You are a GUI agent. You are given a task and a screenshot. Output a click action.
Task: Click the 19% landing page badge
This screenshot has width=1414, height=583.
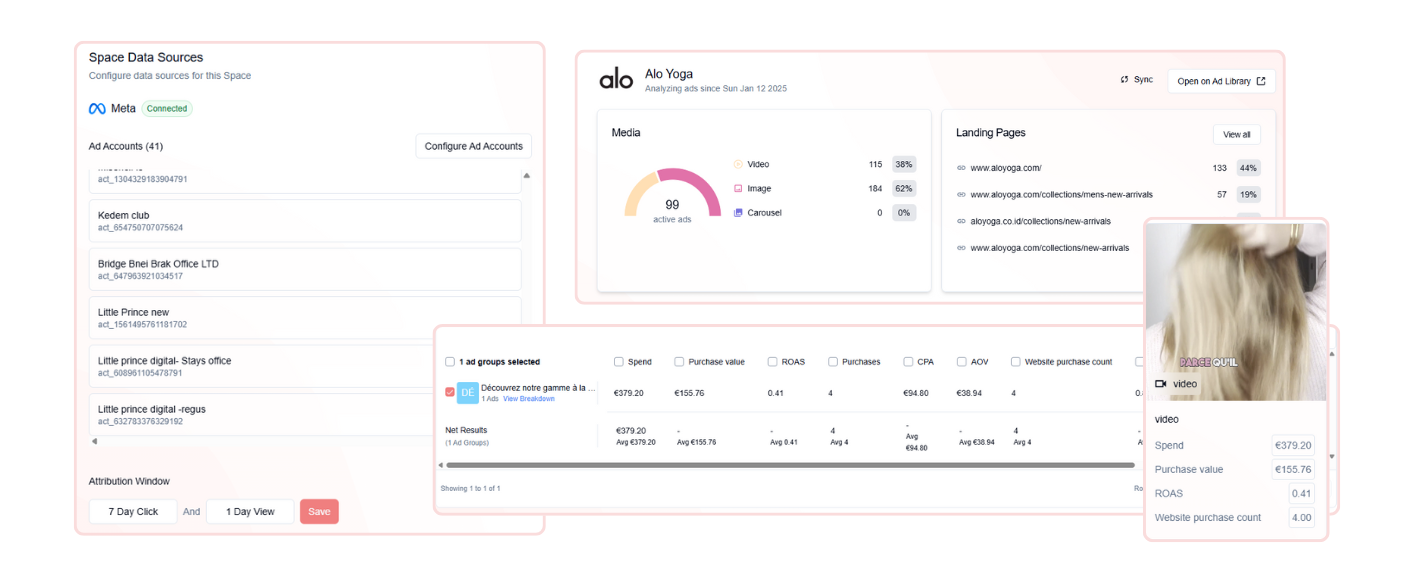point(1248,194)
